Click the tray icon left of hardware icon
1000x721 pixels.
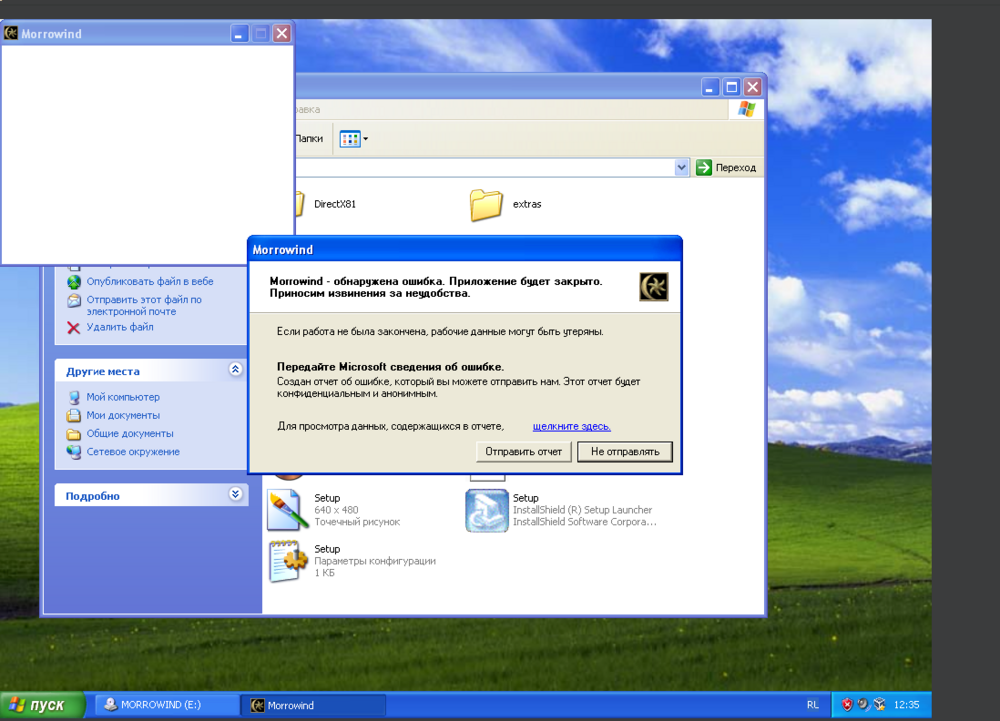click(864, 704)
